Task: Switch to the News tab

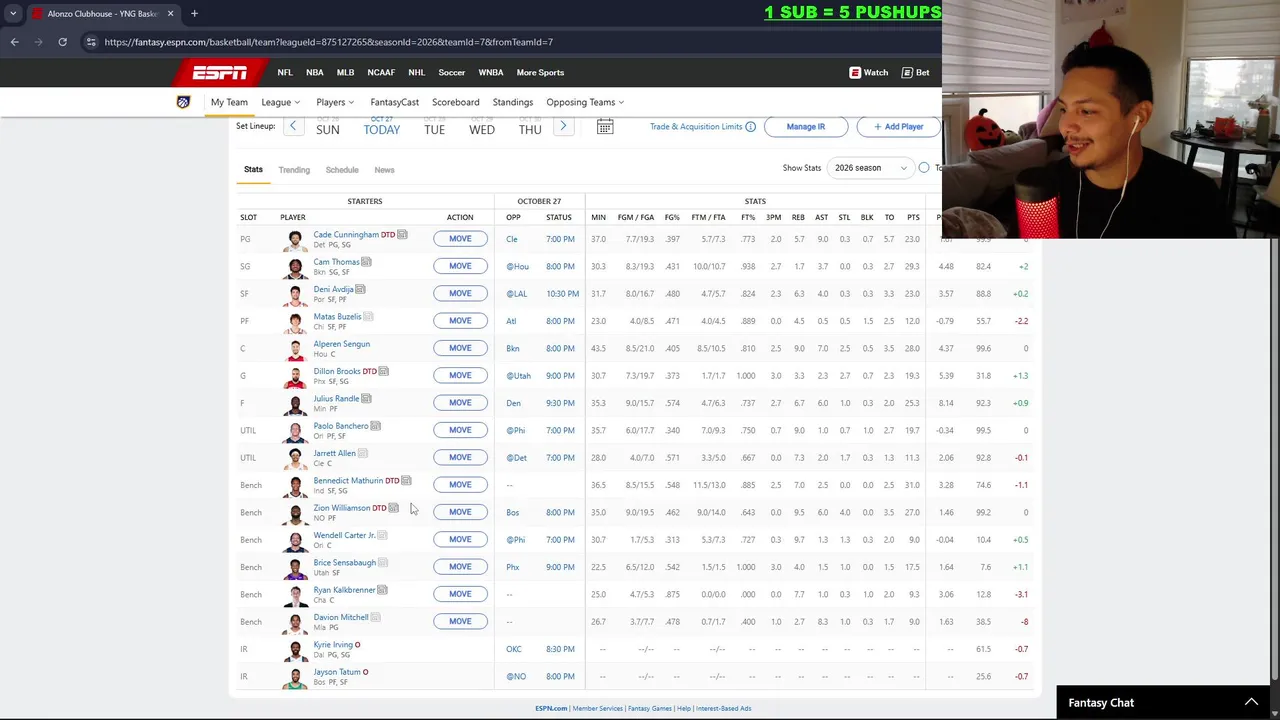Action: tap(384, 170)
